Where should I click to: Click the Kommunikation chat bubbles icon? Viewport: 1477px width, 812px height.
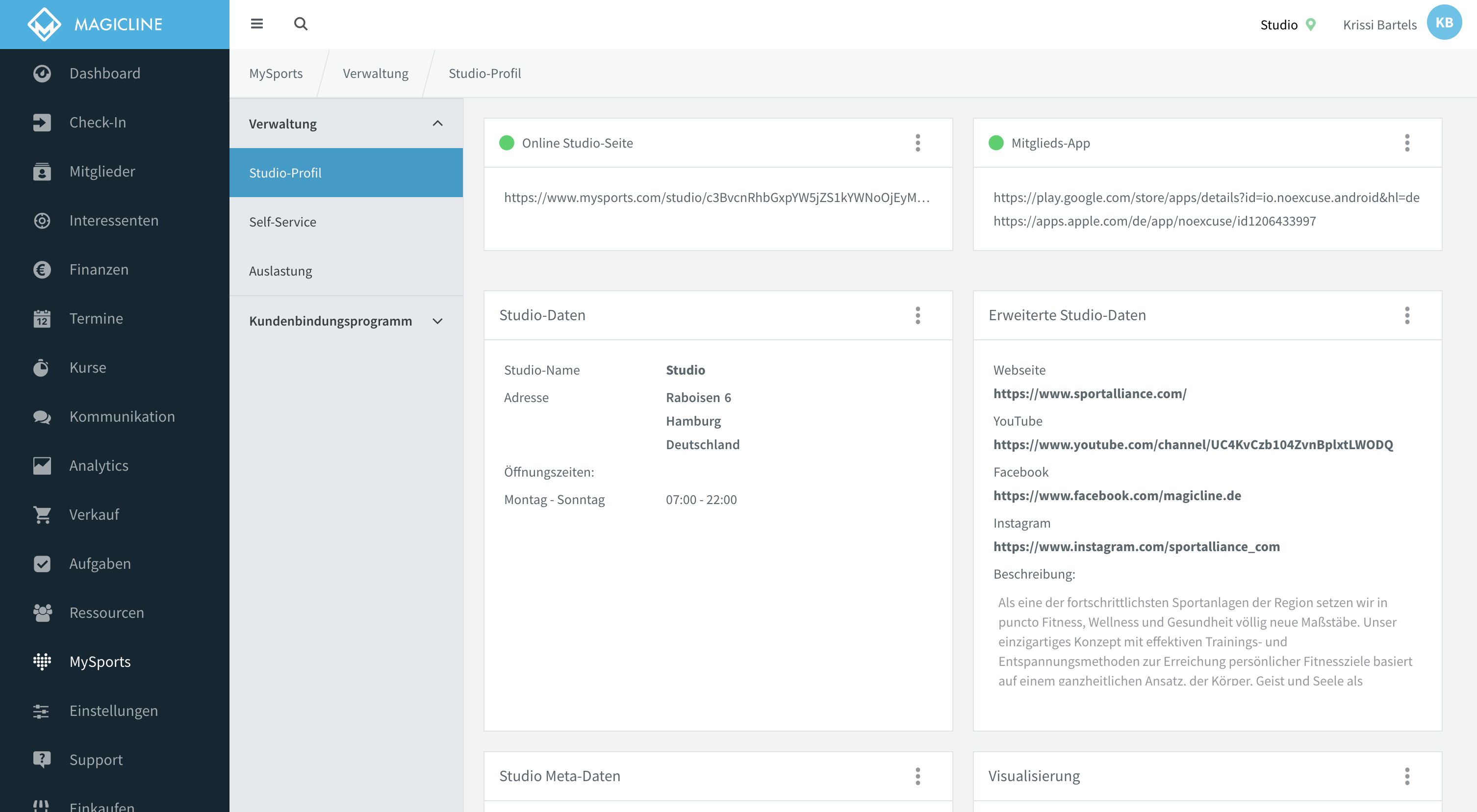click(x=42, y=417)
